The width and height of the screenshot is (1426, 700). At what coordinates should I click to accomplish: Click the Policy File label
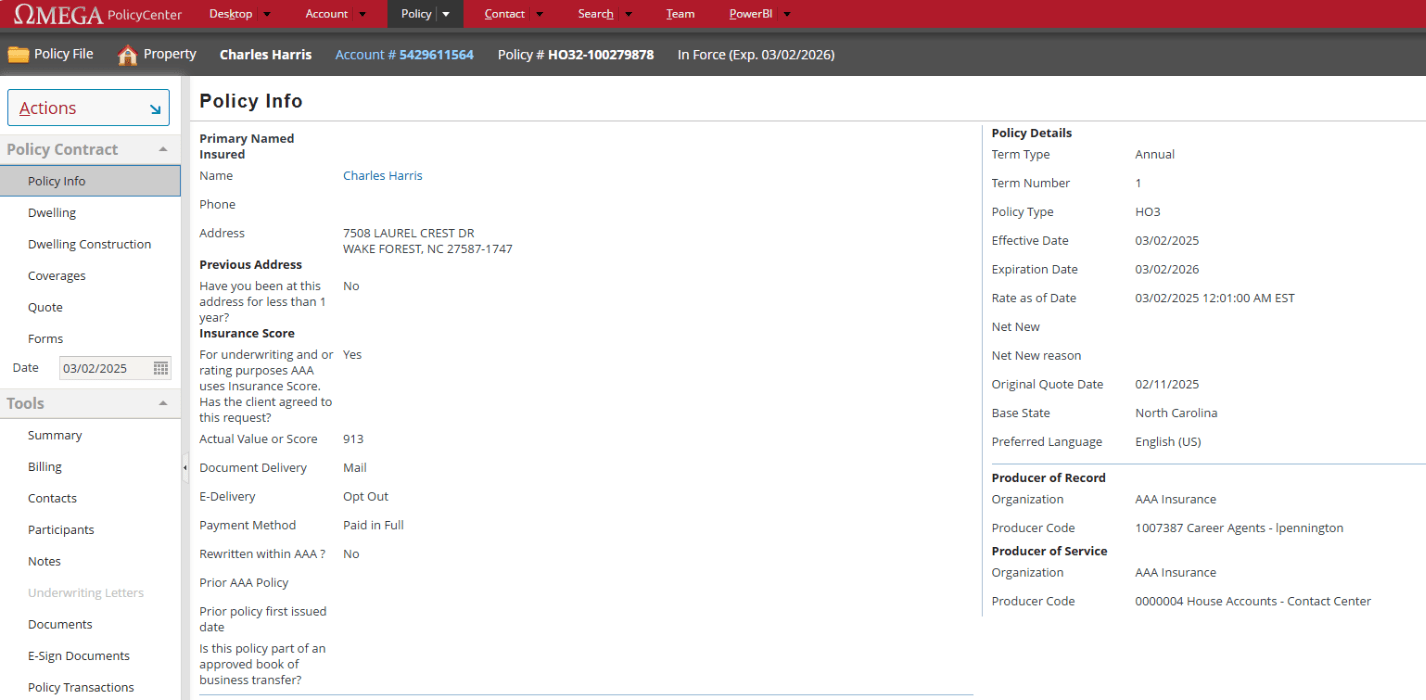[64, 54]
